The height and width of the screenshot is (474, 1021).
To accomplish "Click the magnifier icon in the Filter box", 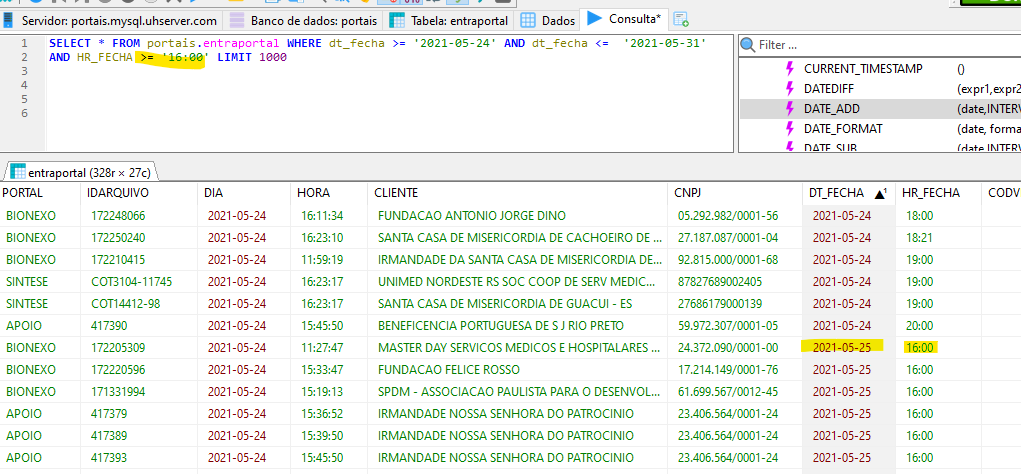I will [x=748, y=46].
